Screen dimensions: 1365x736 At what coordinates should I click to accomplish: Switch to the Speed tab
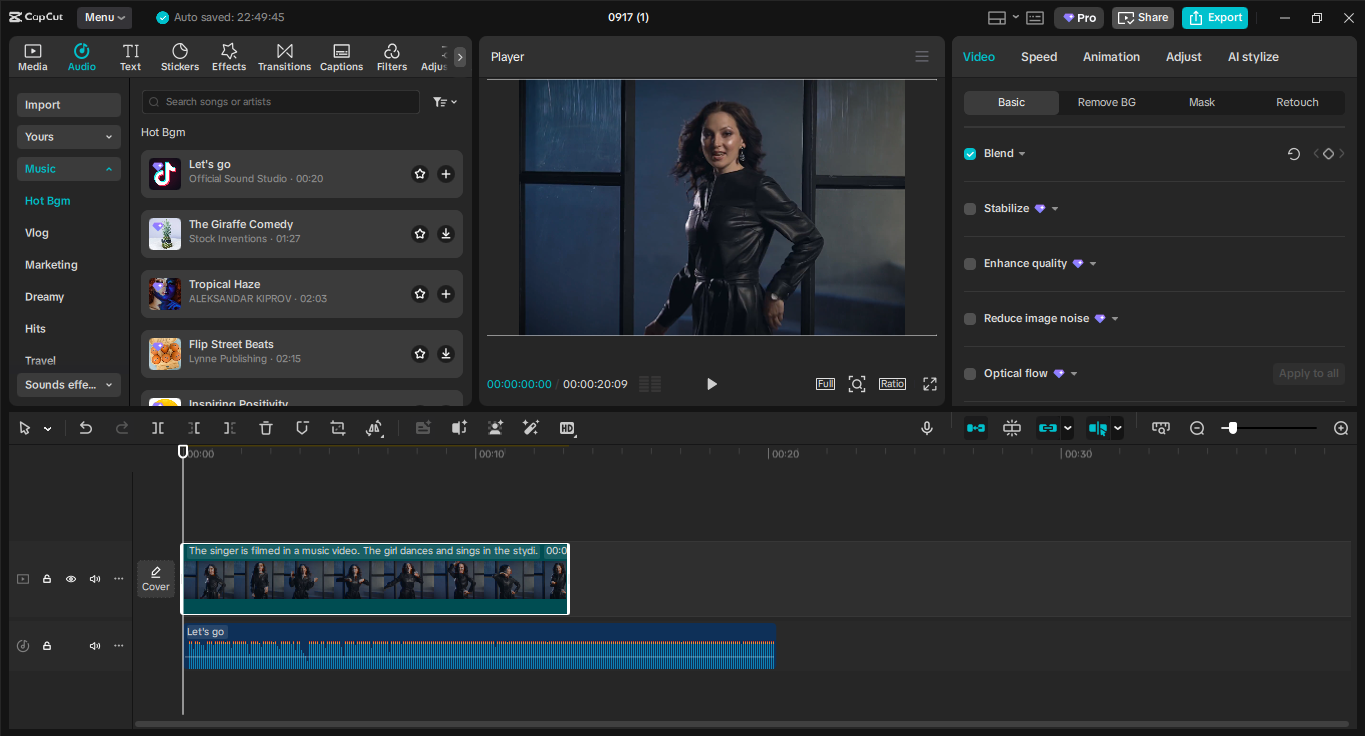1038,56
